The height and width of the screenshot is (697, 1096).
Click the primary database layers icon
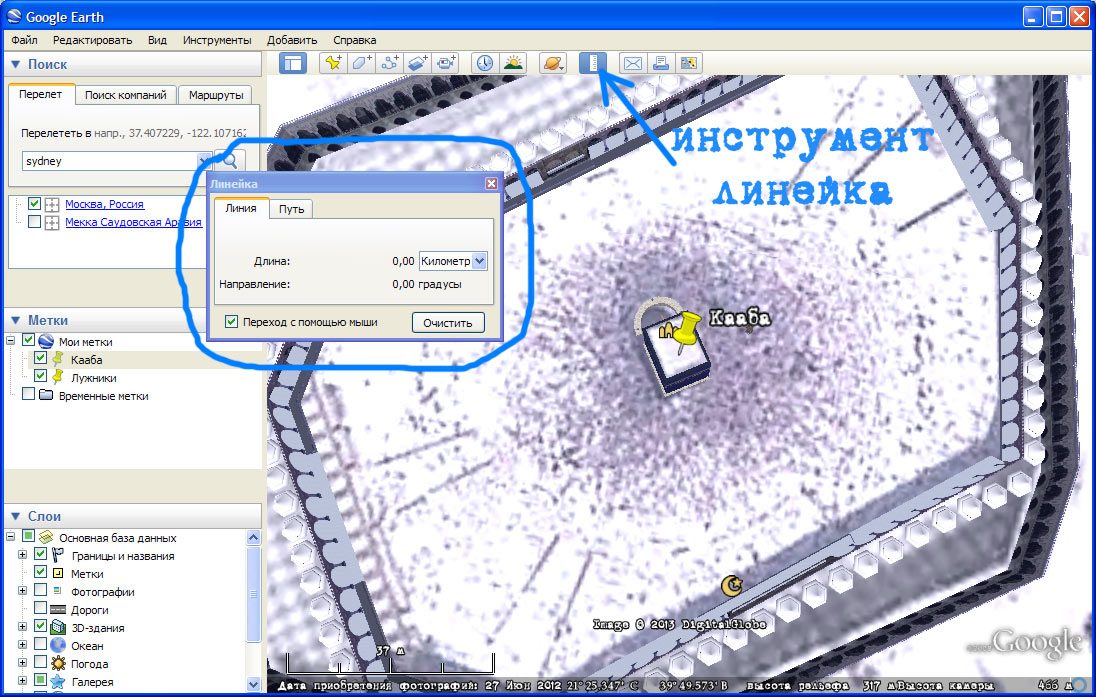(x=46, y=538)
